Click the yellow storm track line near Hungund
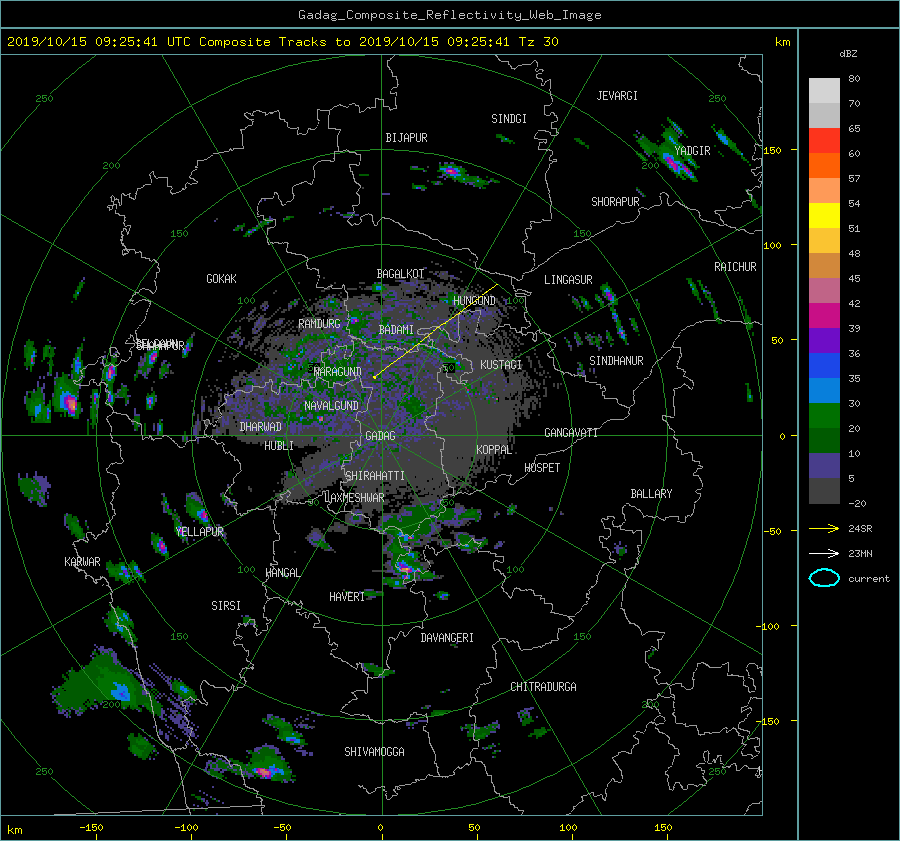Screen dimensions: 900x841 click(x=436, y=331)
